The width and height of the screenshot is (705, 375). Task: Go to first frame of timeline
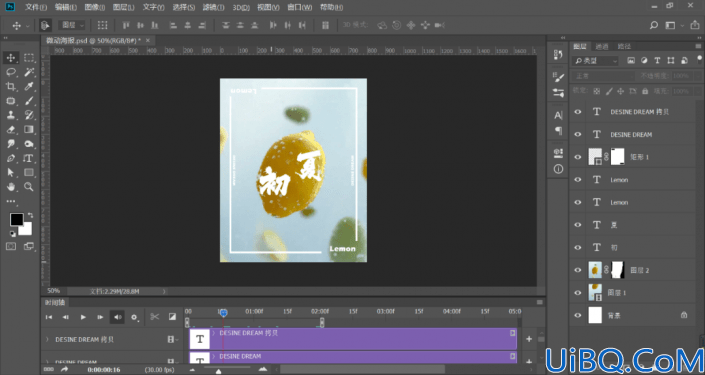[x=49, y=317]
